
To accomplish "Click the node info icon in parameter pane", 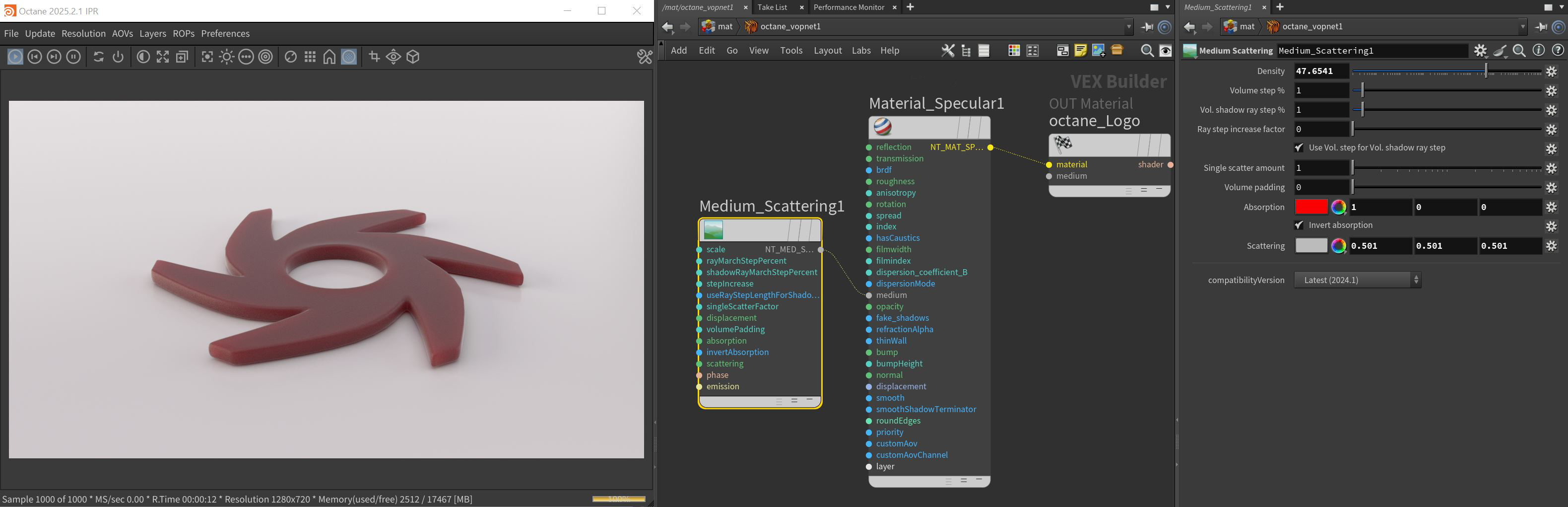I will (x=1538, y=51).
